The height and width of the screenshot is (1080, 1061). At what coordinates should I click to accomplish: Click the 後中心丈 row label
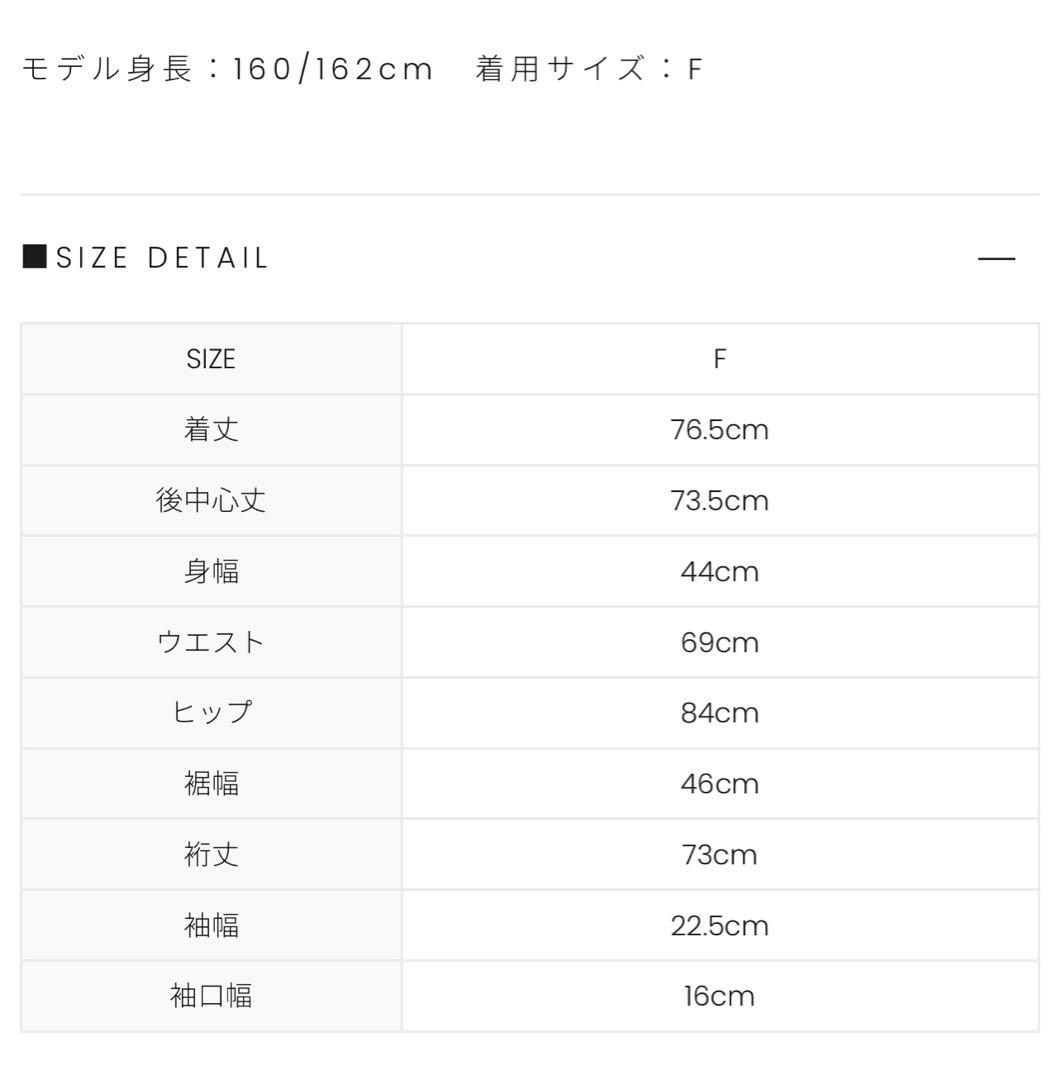pos(211,501)
